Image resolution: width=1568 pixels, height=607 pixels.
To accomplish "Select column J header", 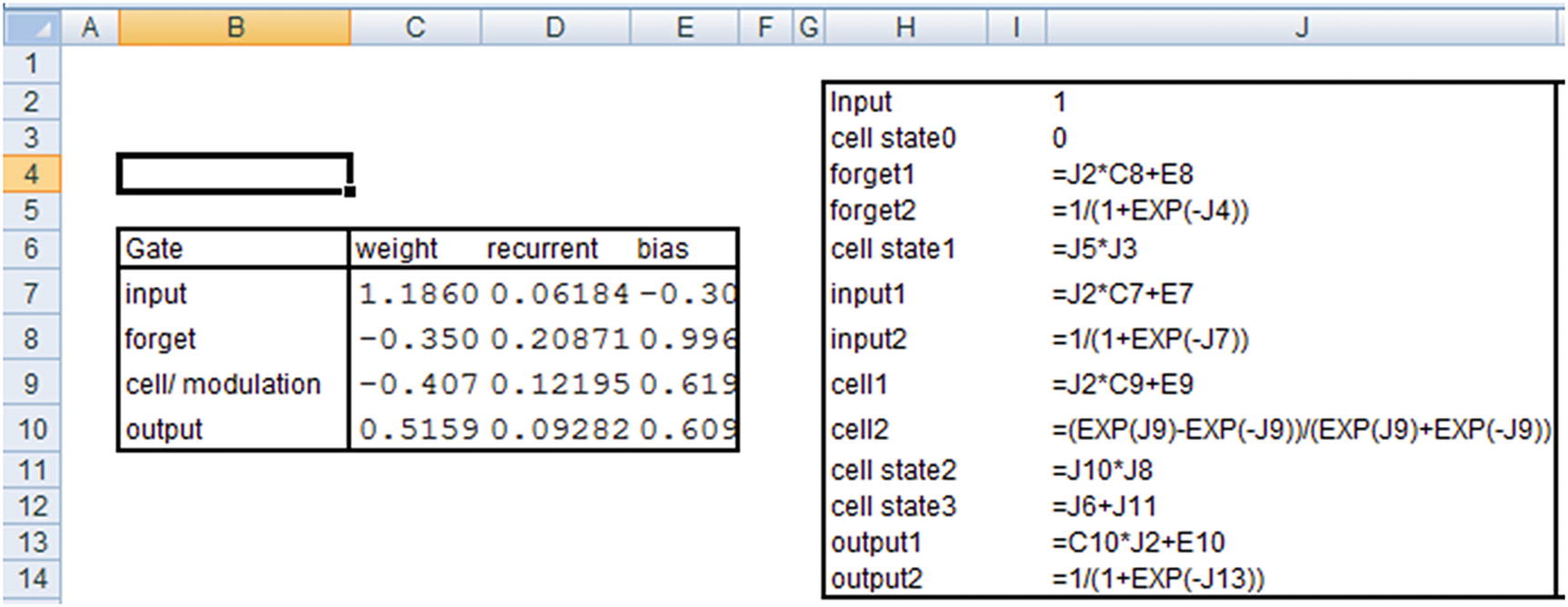I will (1301, 28).
